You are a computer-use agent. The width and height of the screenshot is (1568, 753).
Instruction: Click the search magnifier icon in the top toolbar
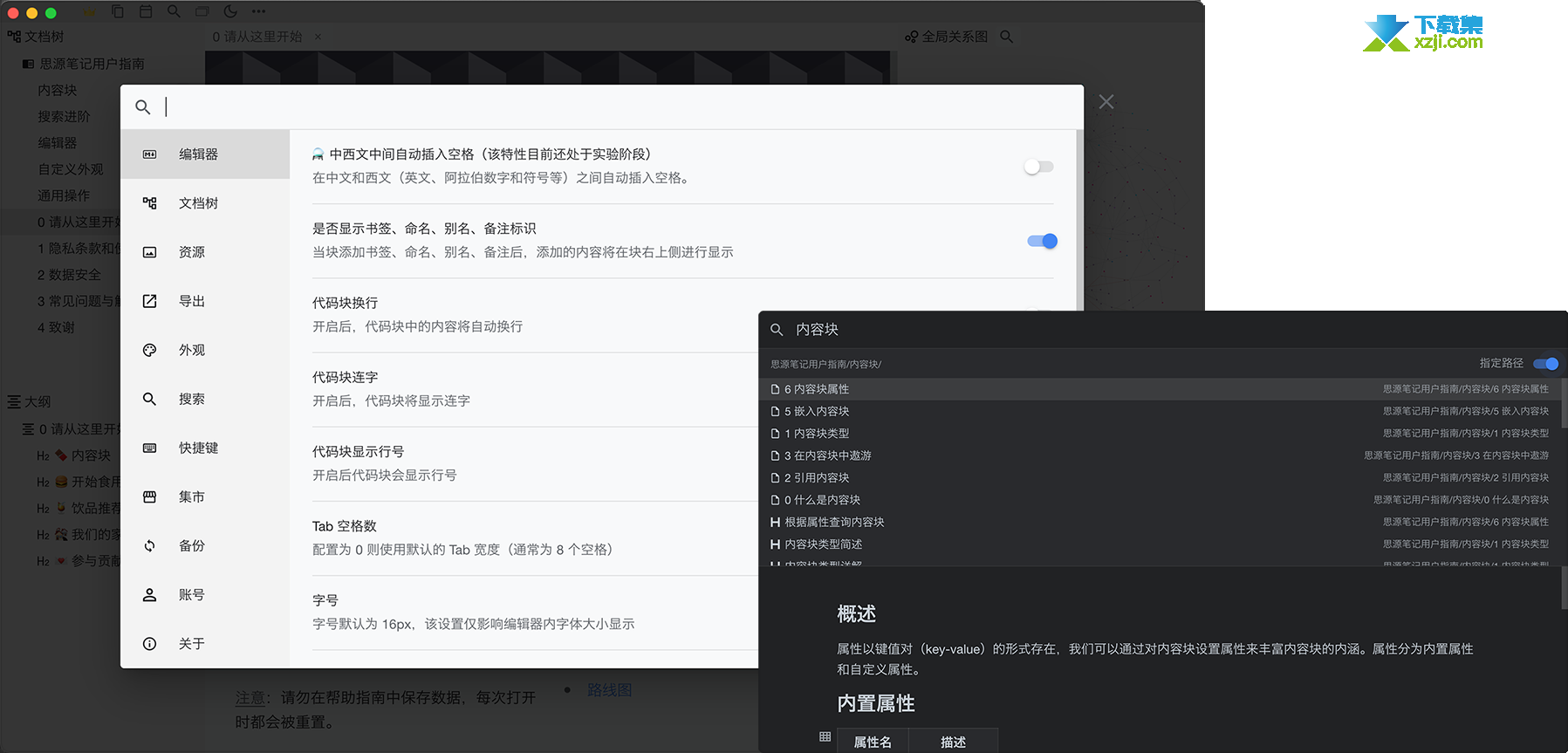pyautogui.click(x=174, y=11)
